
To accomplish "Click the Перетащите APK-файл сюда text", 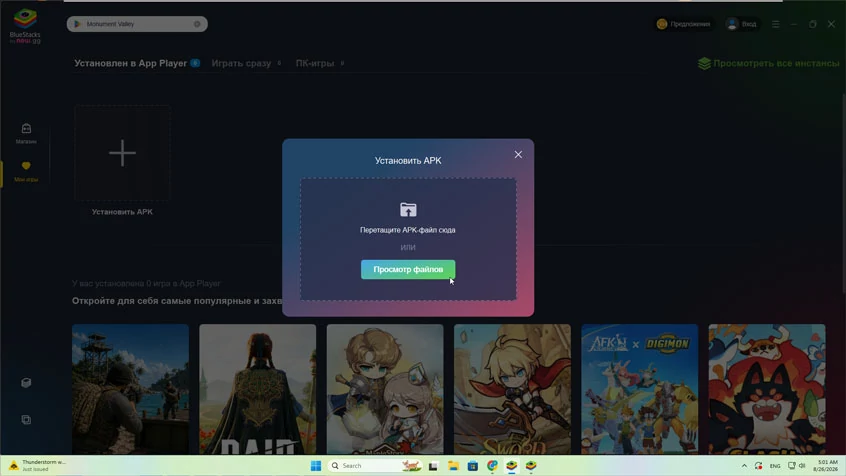I will (408, 230).
